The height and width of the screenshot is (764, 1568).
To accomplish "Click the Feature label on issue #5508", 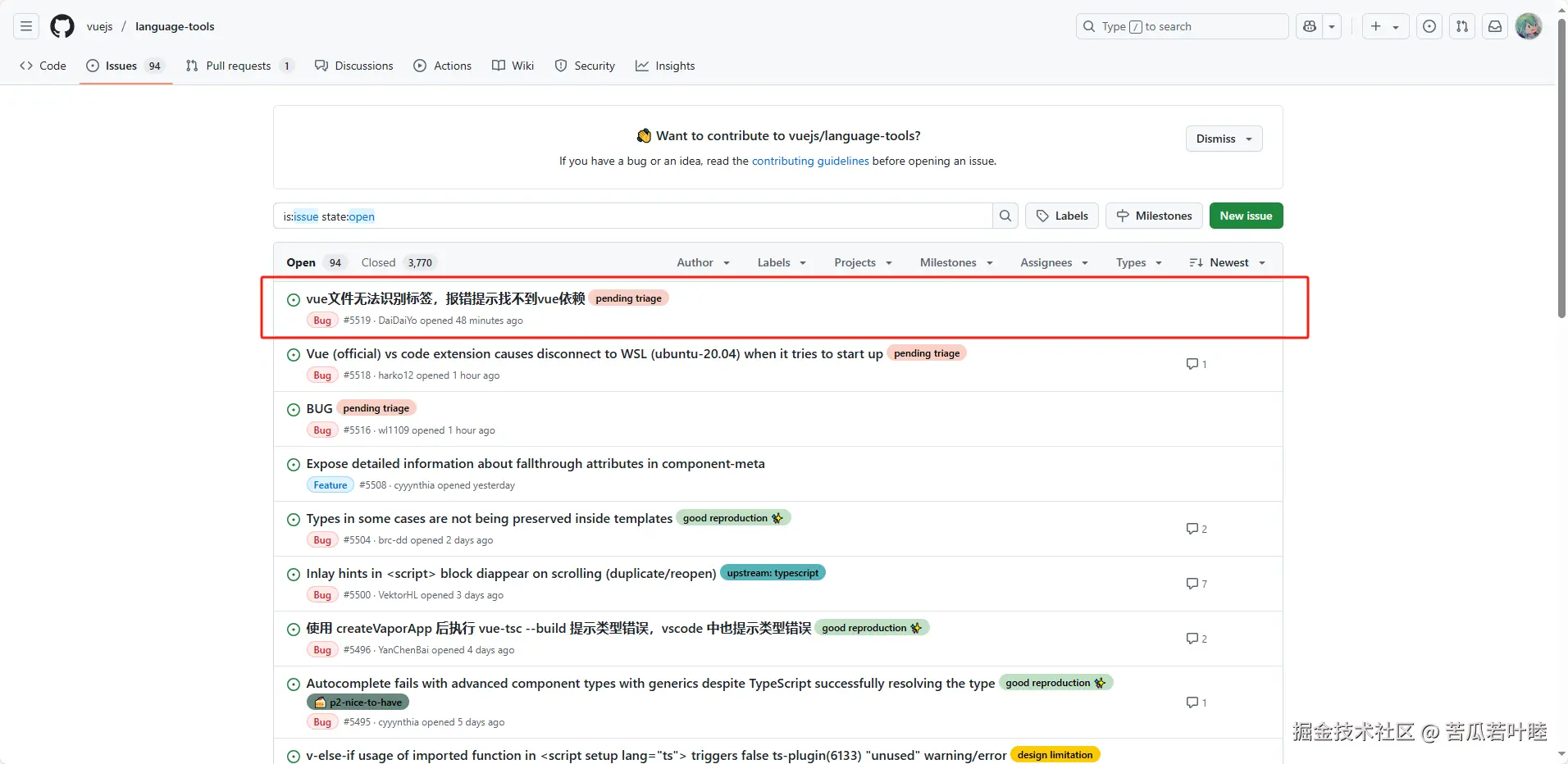I will (330, 485).
